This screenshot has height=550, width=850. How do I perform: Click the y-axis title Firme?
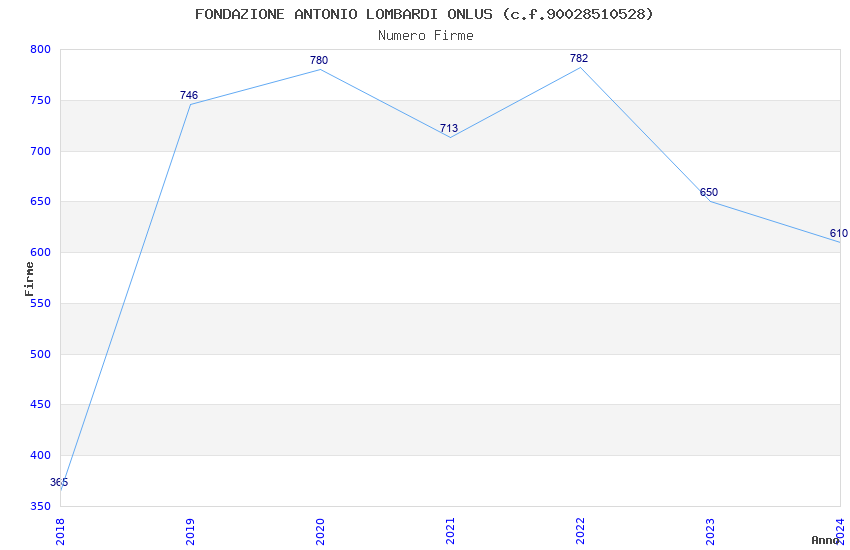pos(29,279)
